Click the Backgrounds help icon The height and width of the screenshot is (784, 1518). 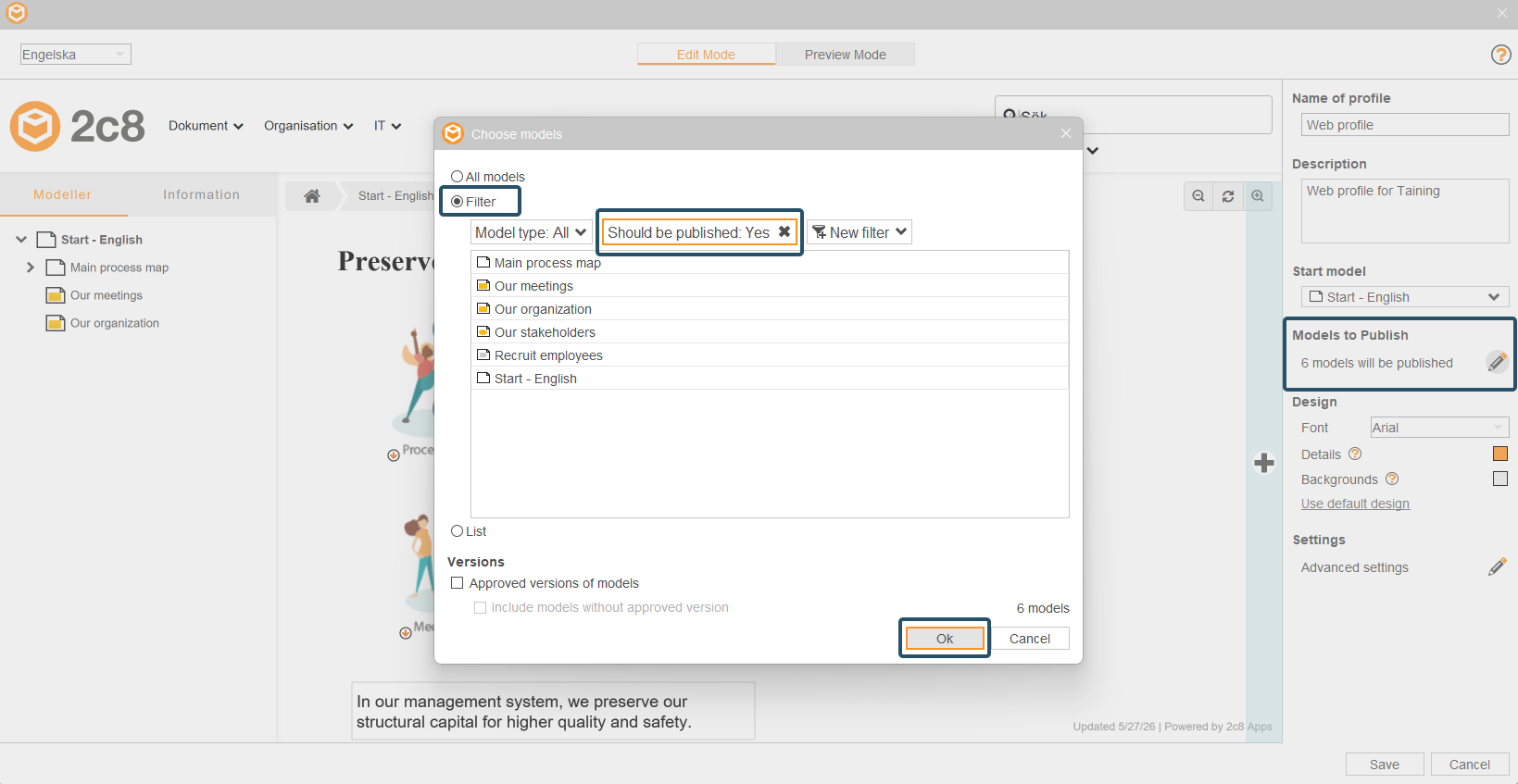click(x=1392, y=479)
